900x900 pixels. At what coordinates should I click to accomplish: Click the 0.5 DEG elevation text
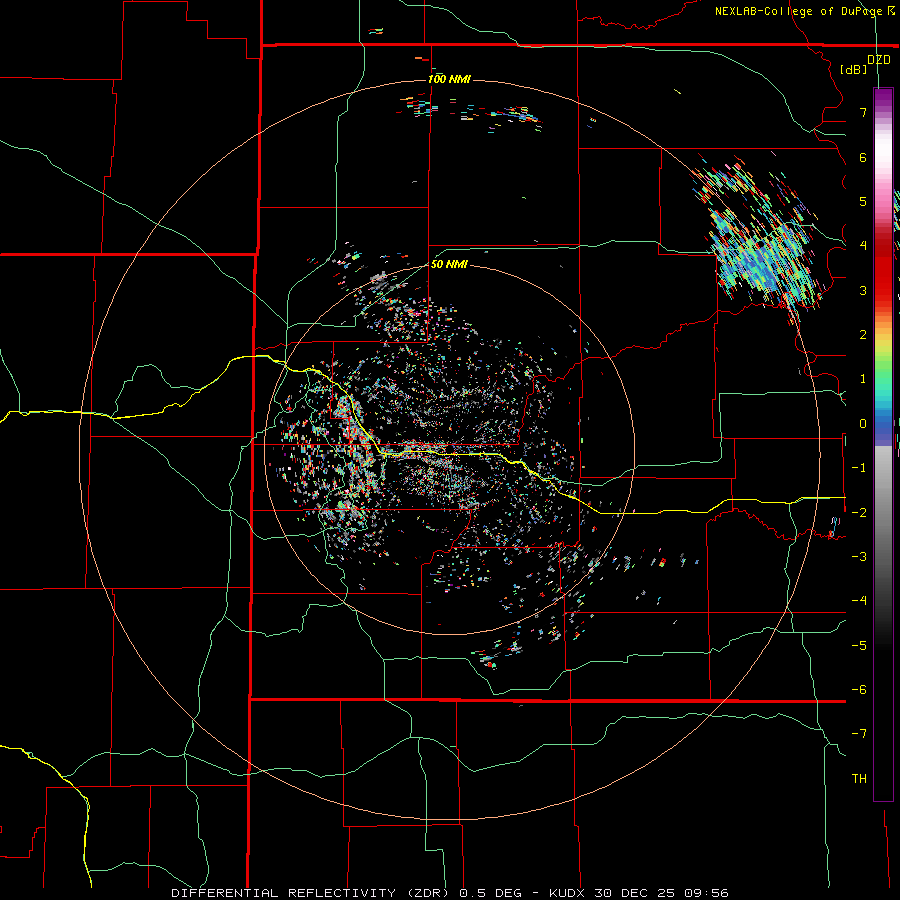coord(490,893)
